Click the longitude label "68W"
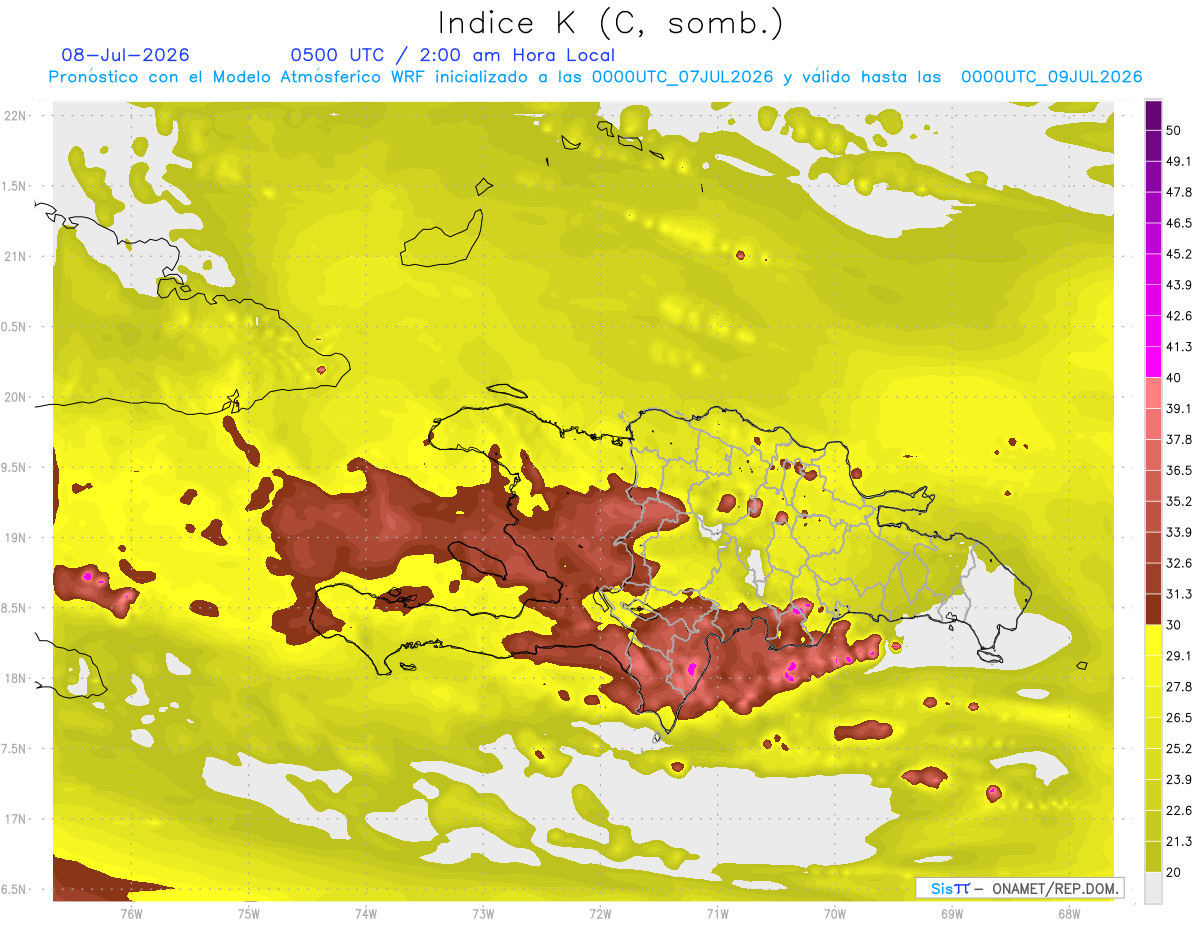The image size is (1200, 927). tap(1069, 914)
